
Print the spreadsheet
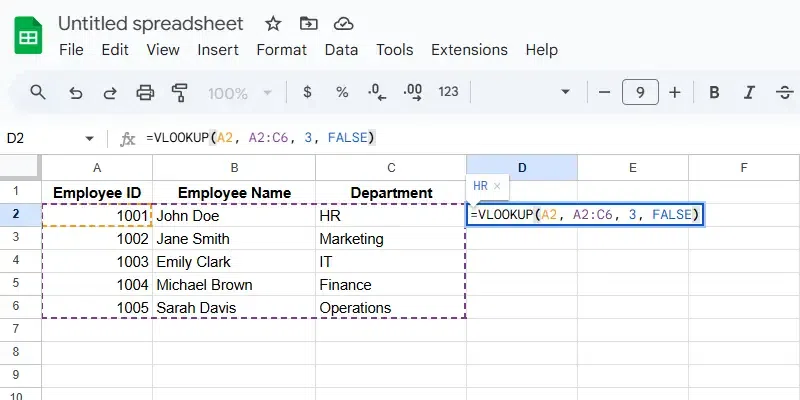point(145,92)
